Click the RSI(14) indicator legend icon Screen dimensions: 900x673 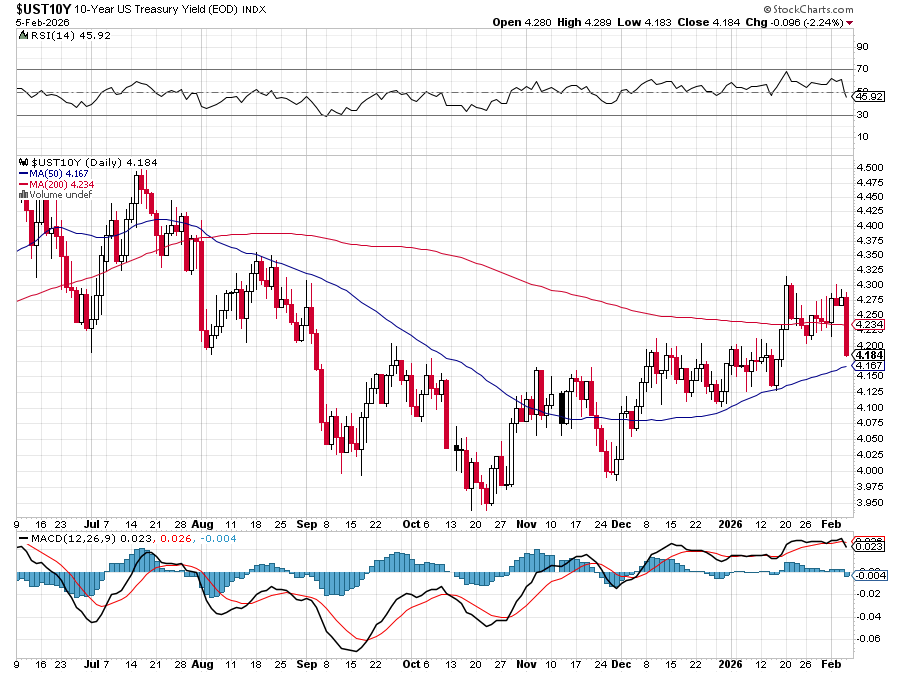24,34
